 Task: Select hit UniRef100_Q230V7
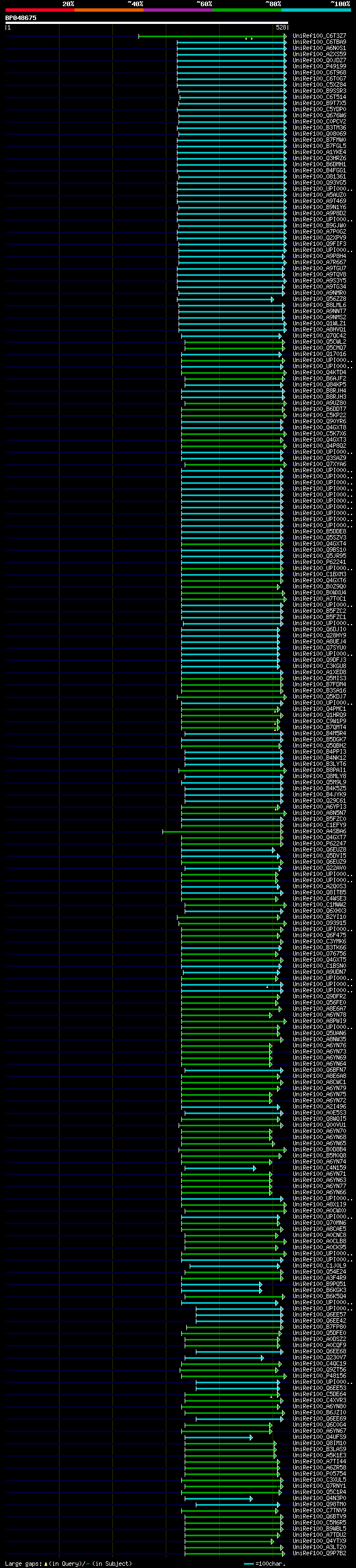coord(319,1358)
